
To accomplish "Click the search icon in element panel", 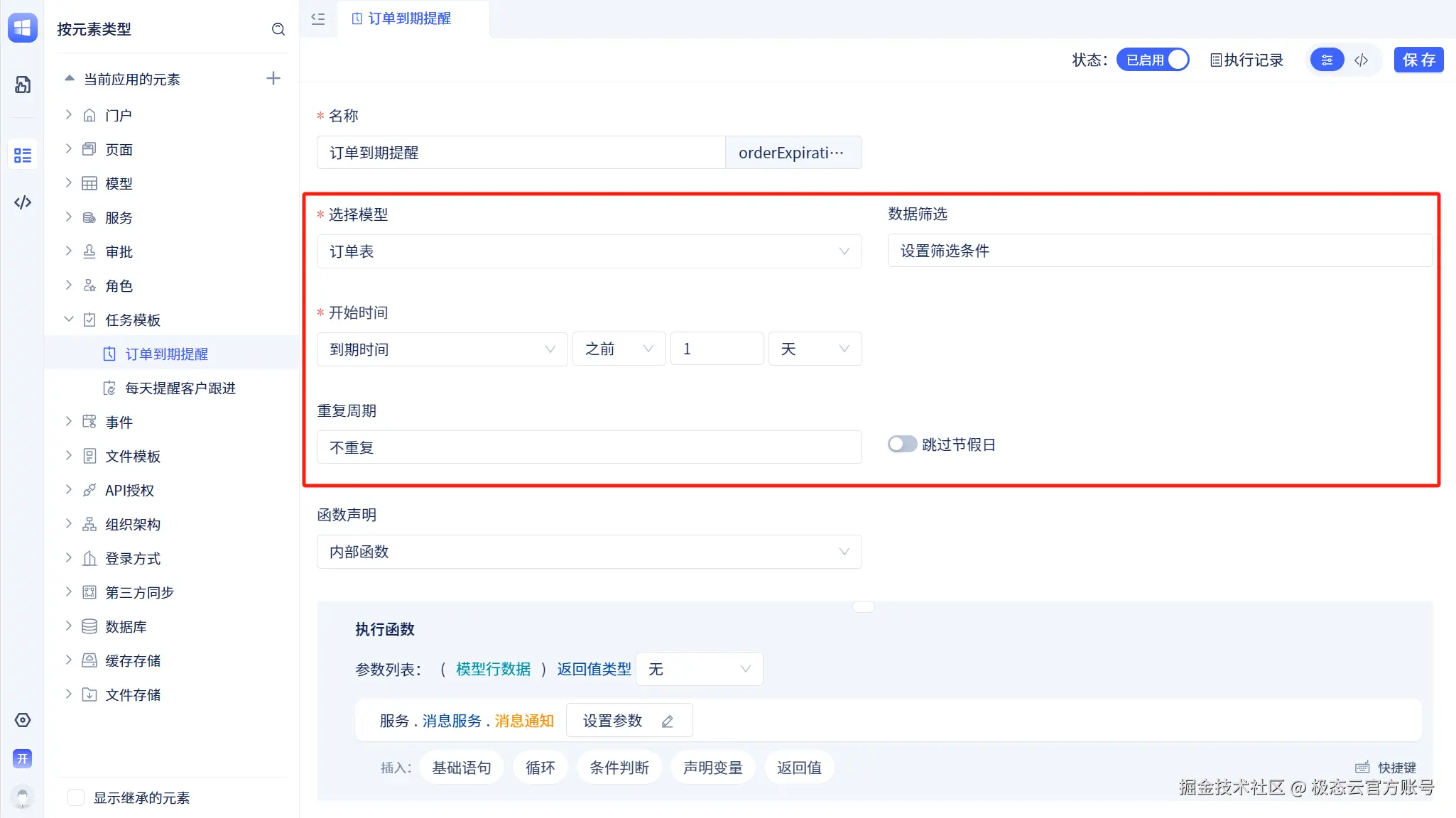I will [x=278, y=29].
